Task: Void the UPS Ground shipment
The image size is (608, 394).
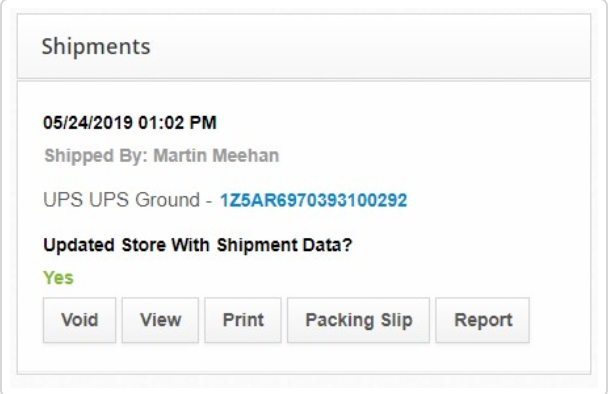Action: pos(79,320)
